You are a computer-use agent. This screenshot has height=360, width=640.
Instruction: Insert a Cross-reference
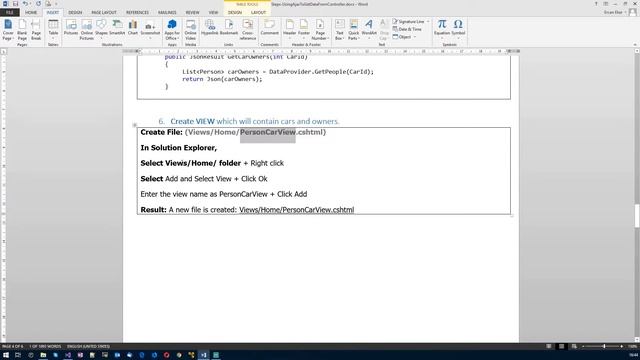248,30
